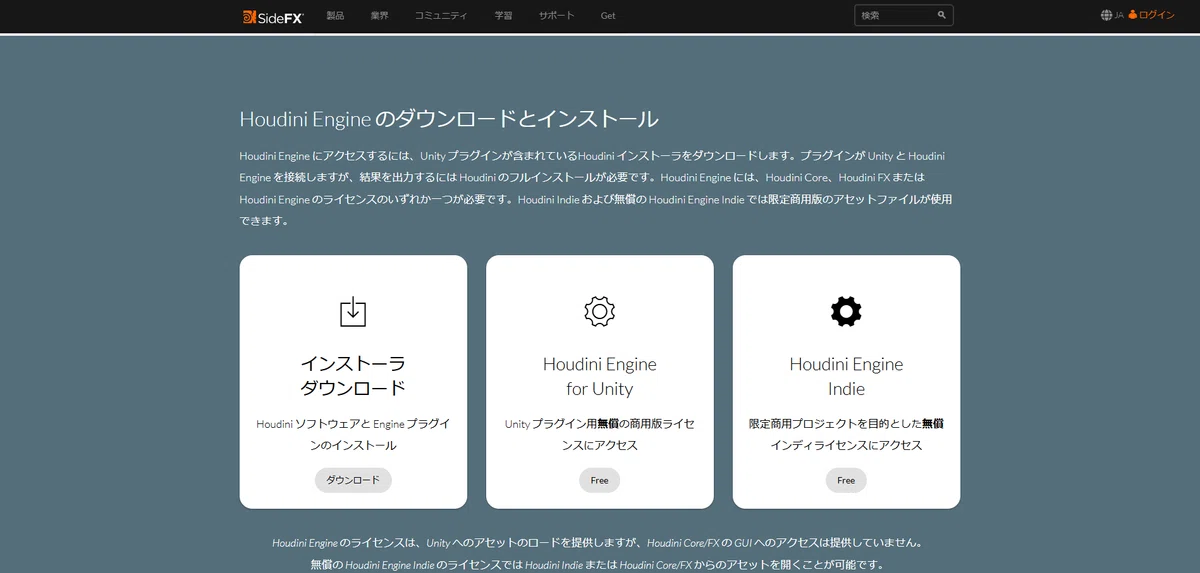Click the magnifying glass search icon
The height and width of the screenshot is (573, 1200).
point(941,15)
